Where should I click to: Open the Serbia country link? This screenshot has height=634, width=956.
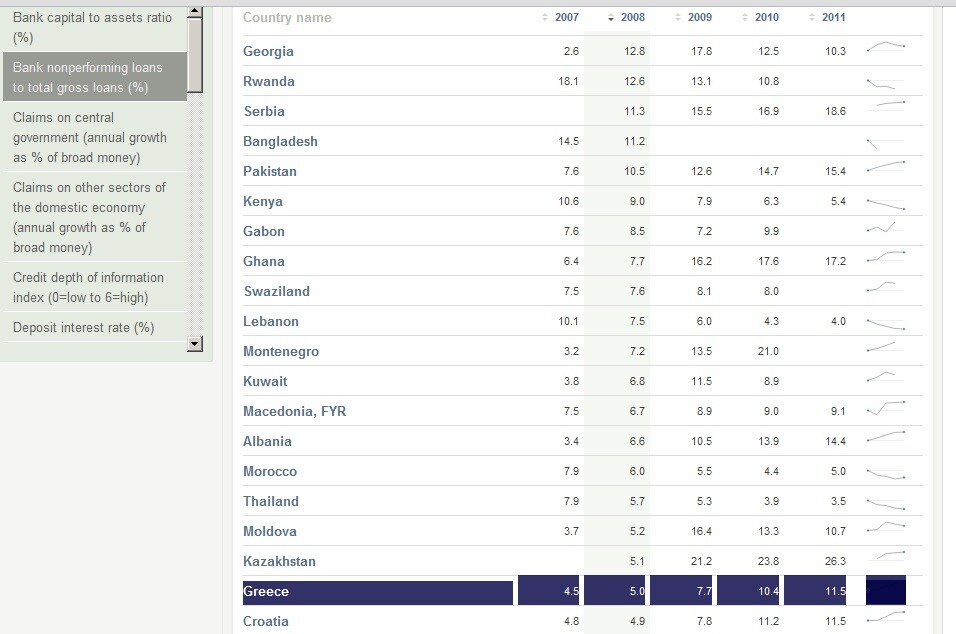click(x=264, y=111)
